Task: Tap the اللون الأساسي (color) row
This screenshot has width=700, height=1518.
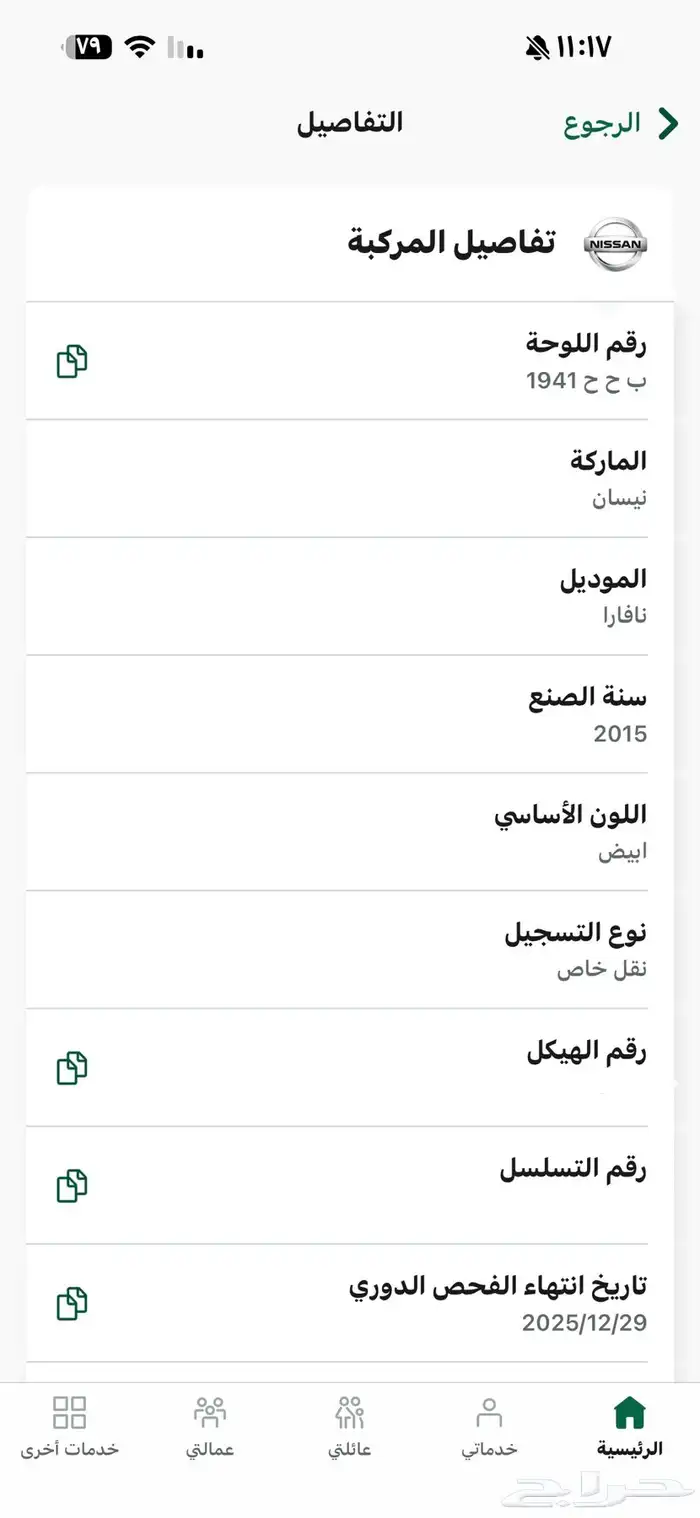Action: point(350,832)
